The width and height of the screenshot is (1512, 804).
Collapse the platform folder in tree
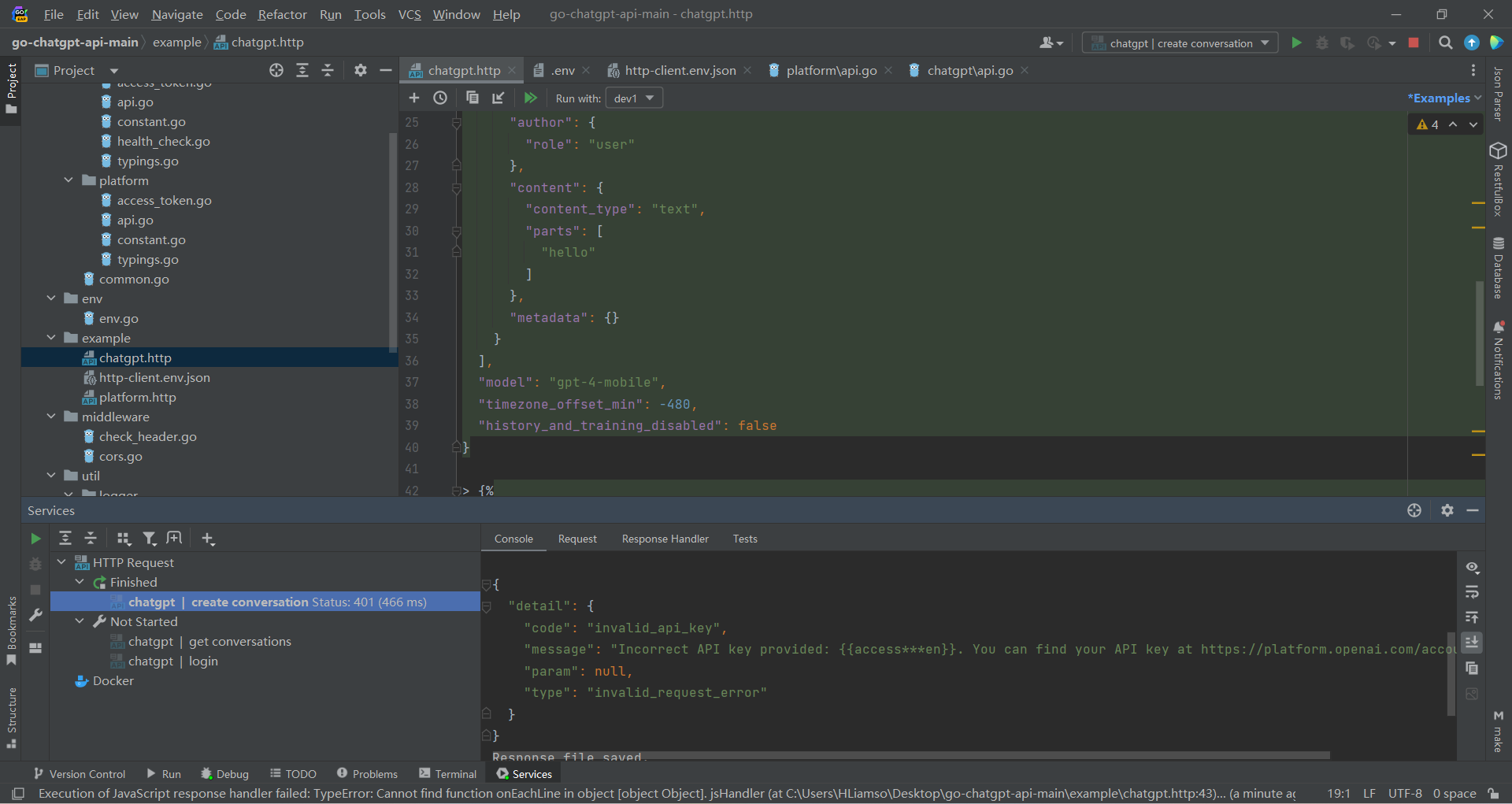69,180
